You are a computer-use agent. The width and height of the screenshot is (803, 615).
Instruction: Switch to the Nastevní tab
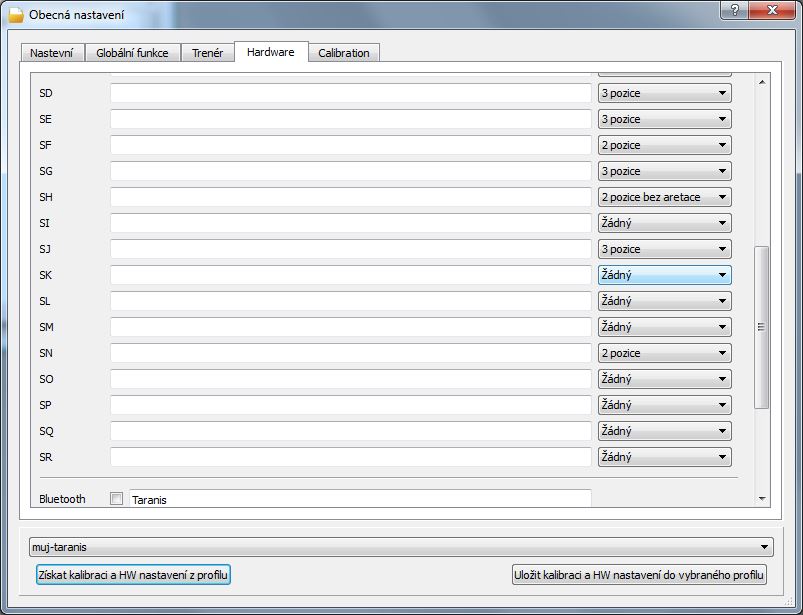tap(52, 53)
